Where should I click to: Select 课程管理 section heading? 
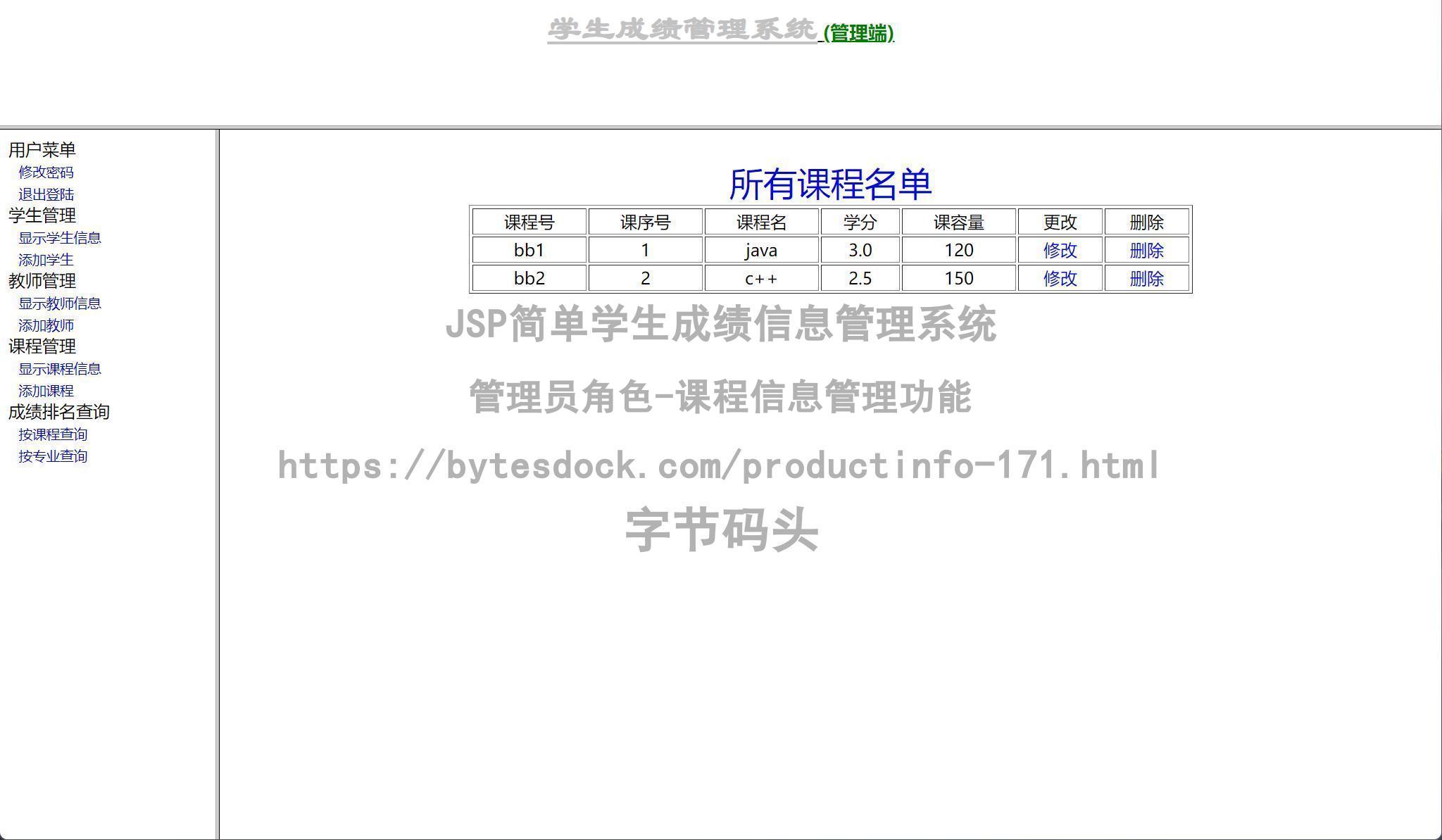pos(42,346)
